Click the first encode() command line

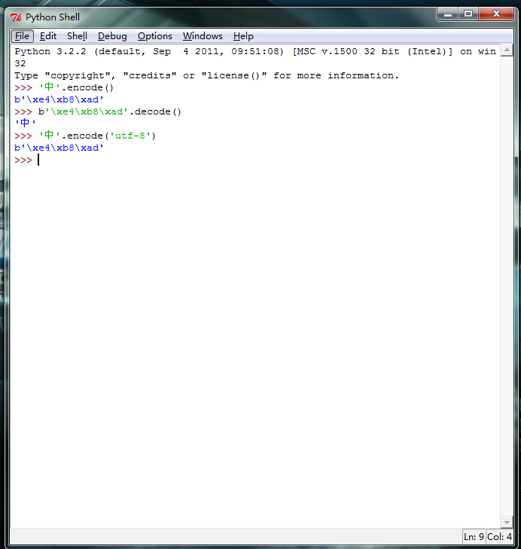click(x=64, y=88)
